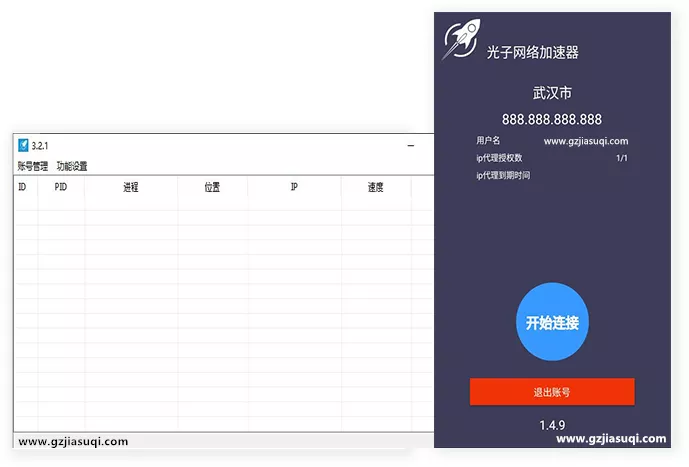Click the 位置 column header
The image size is (689, 467).
click(212, 187)
